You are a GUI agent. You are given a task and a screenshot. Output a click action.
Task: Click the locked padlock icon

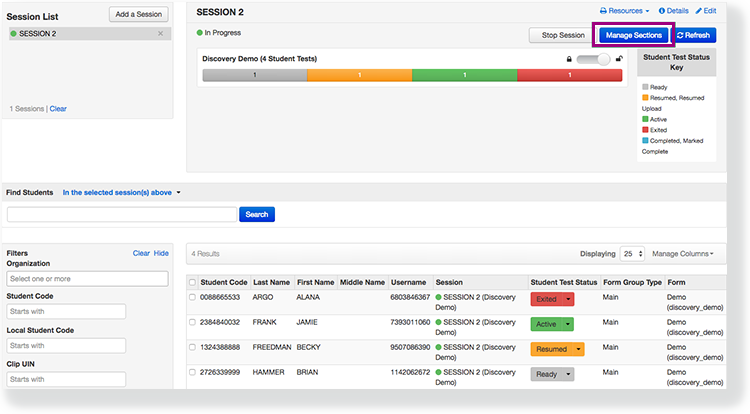coord(569,59)
